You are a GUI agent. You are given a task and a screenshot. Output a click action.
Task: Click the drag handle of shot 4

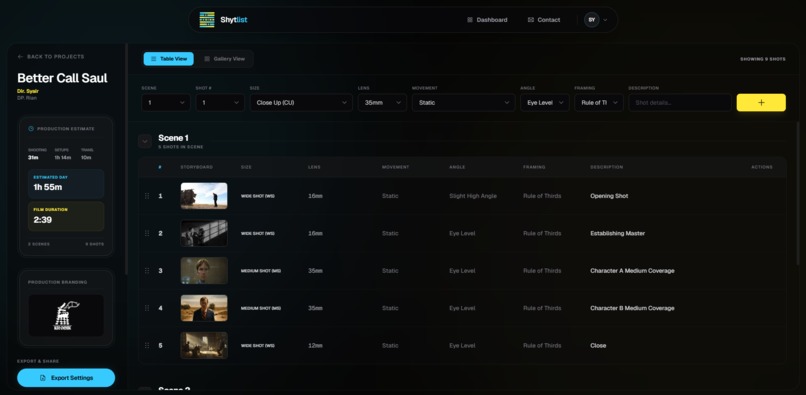[147, 308]
